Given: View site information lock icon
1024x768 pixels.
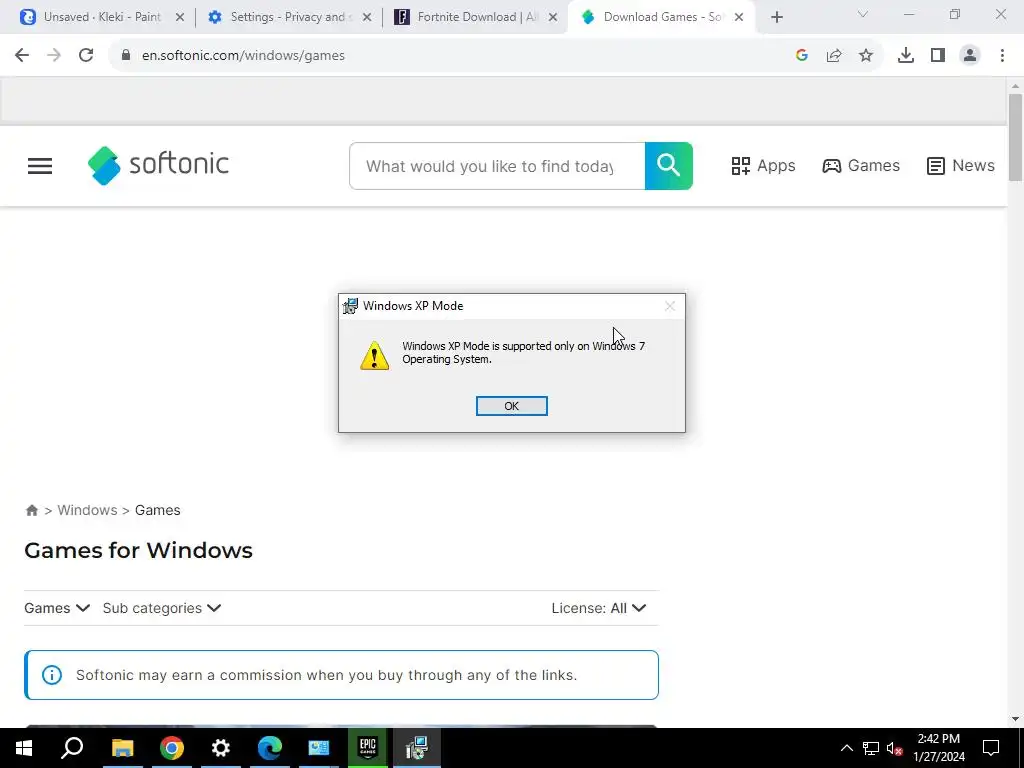Looking at the screenshot, I should (x=126, y=56).
